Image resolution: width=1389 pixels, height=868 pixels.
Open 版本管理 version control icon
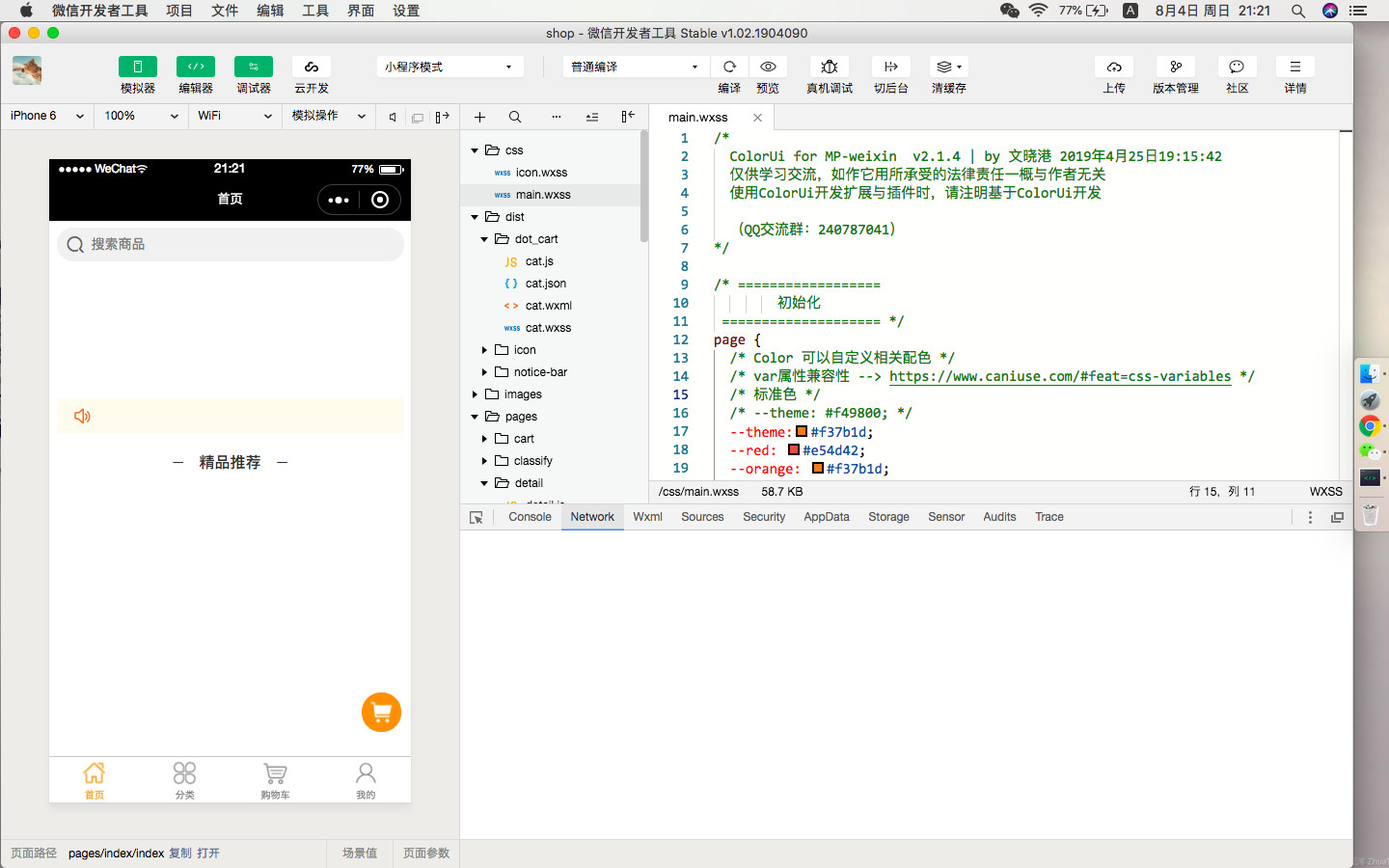coord(1175,67)
